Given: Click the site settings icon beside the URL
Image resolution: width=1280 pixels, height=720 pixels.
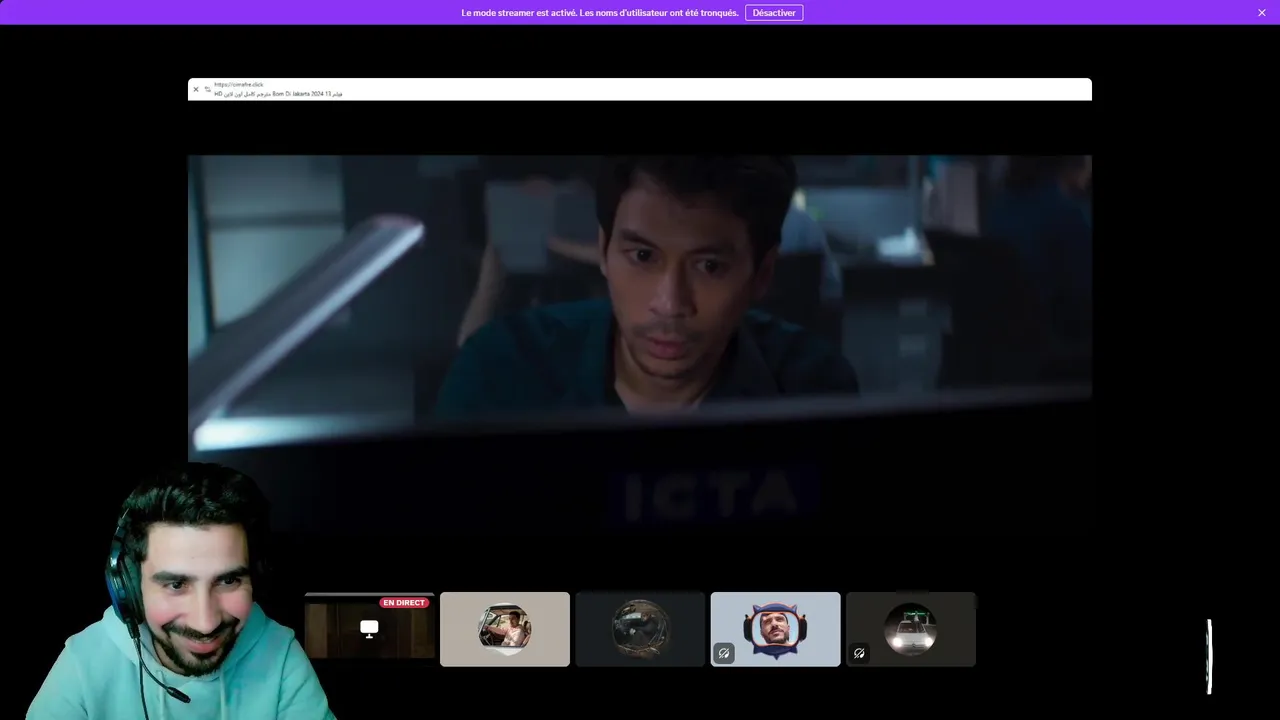Looking at the screenshot, I should (208, 89).
